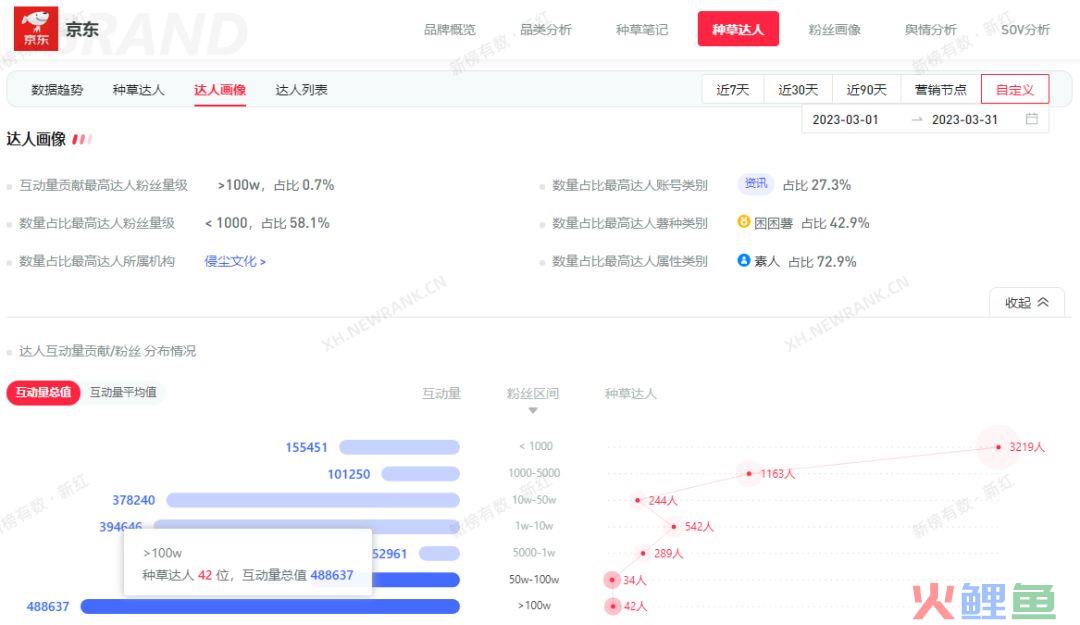Viewport: 1080px width, 625px height.
Task: Open the 种草达人 sub-tab
Action: point(138,90)
